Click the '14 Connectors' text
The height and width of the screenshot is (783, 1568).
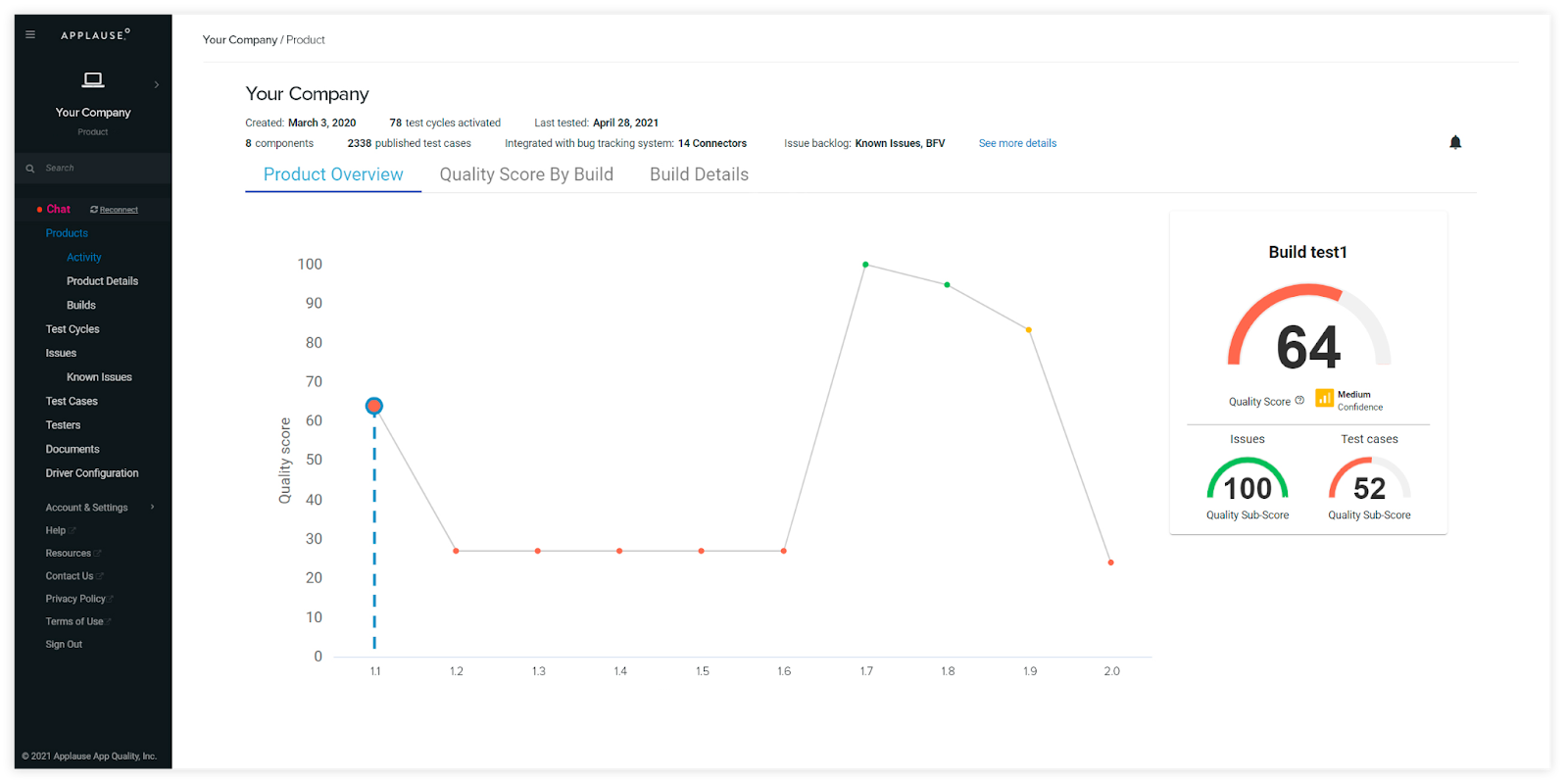[x=712, y=143]
